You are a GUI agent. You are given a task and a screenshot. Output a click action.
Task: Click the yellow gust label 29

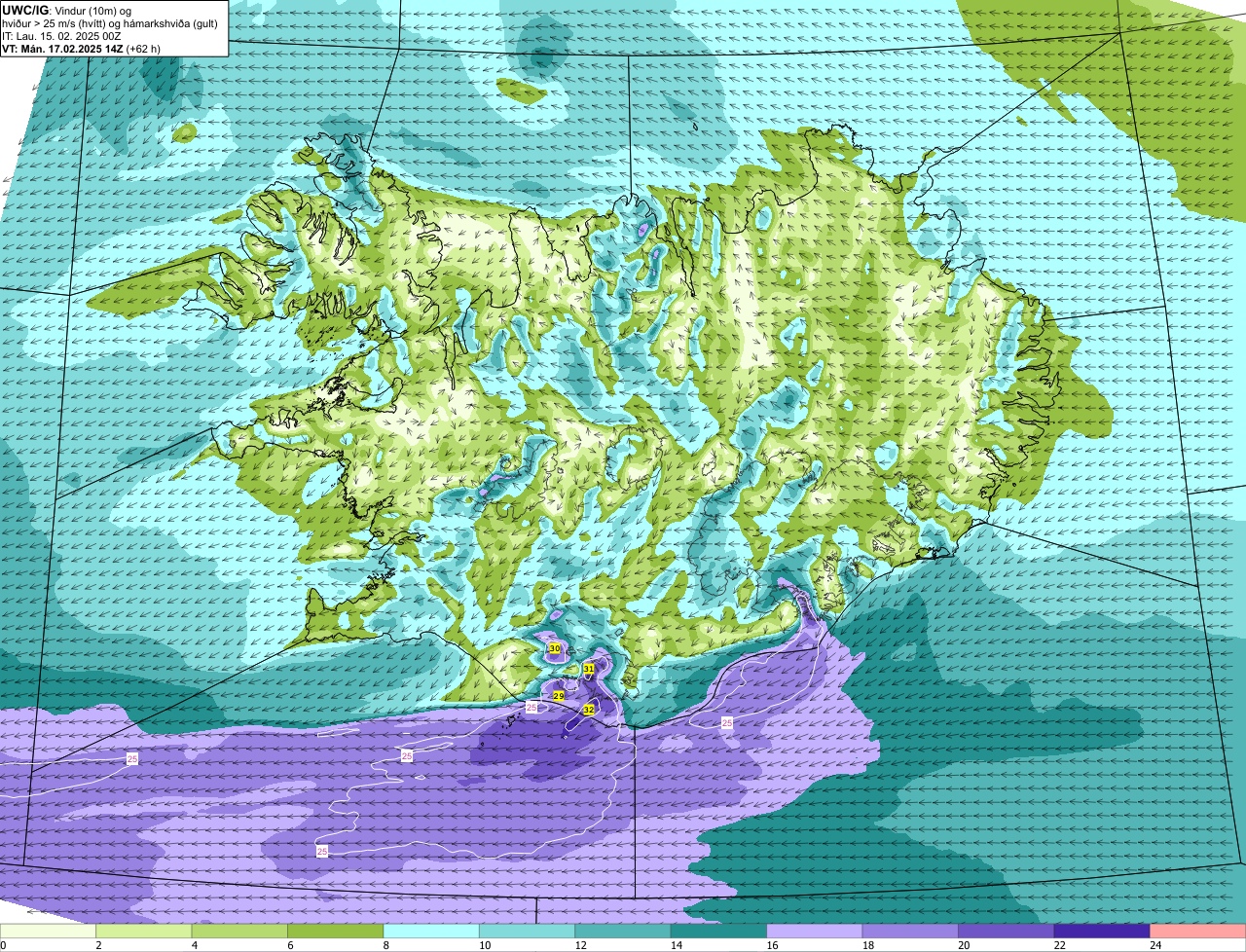coord(558,696)
